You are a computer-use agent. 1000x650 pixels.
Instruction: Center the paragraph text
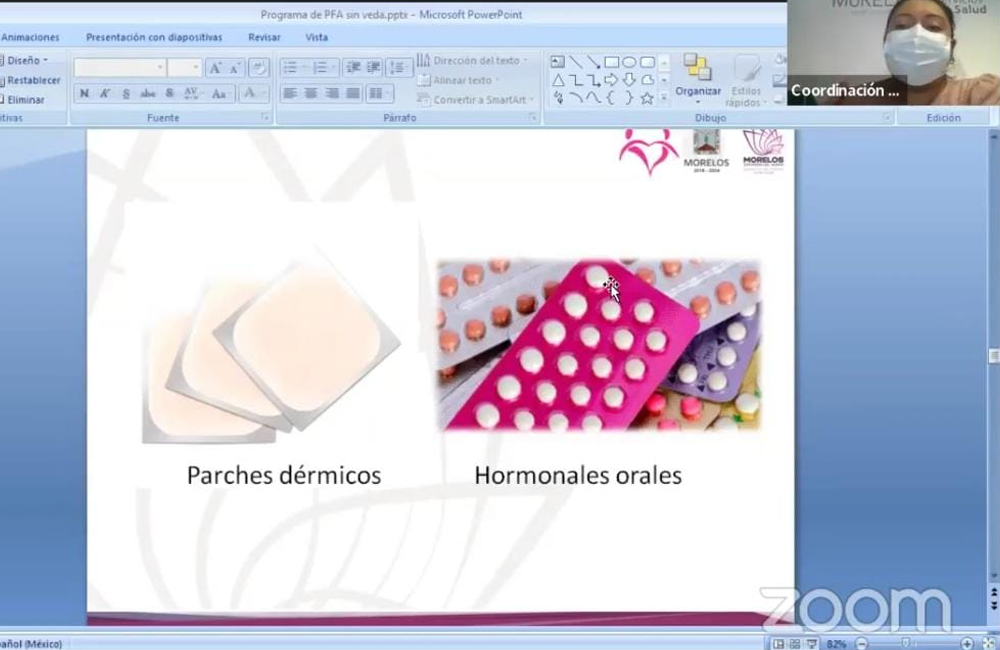tap(311, 94)
